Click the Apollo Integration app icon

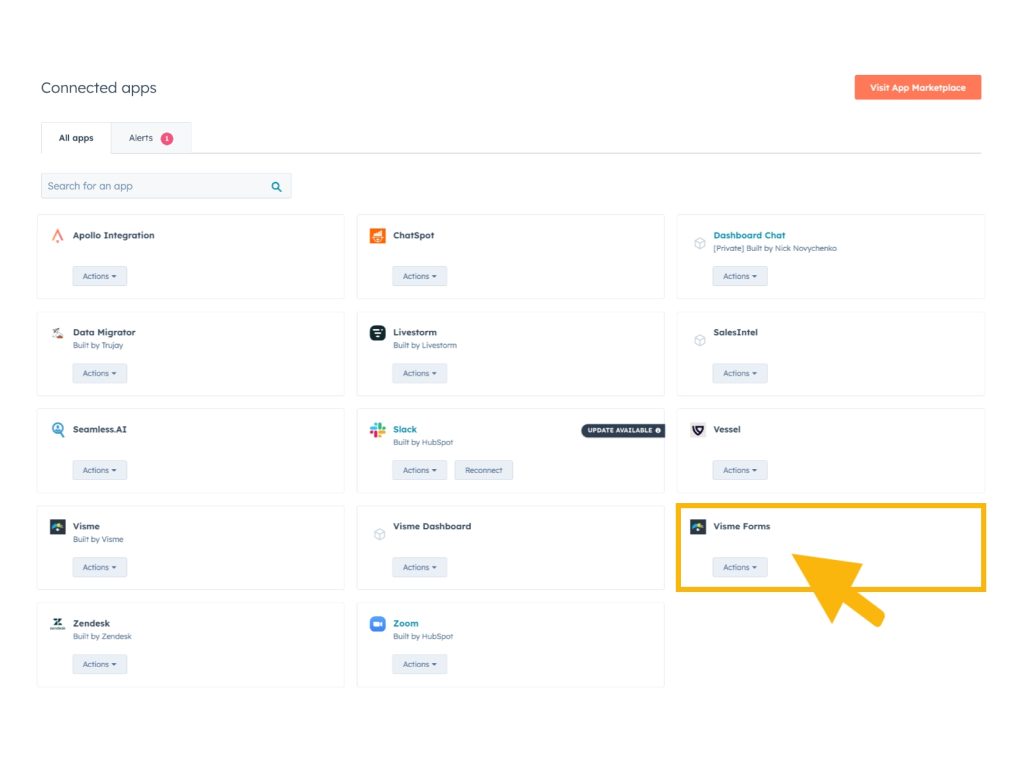tap(57, 236)
